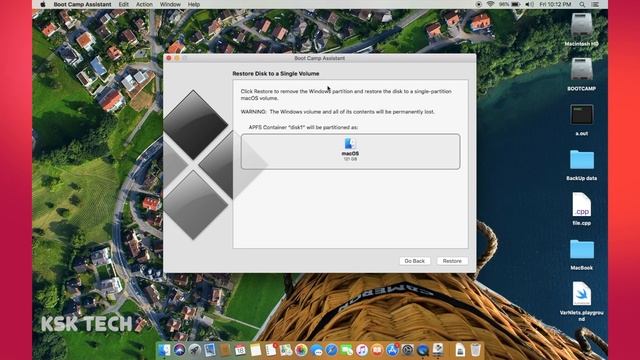Click the Restore button
This screenshot has width=640, height=360.
[452, 261]
